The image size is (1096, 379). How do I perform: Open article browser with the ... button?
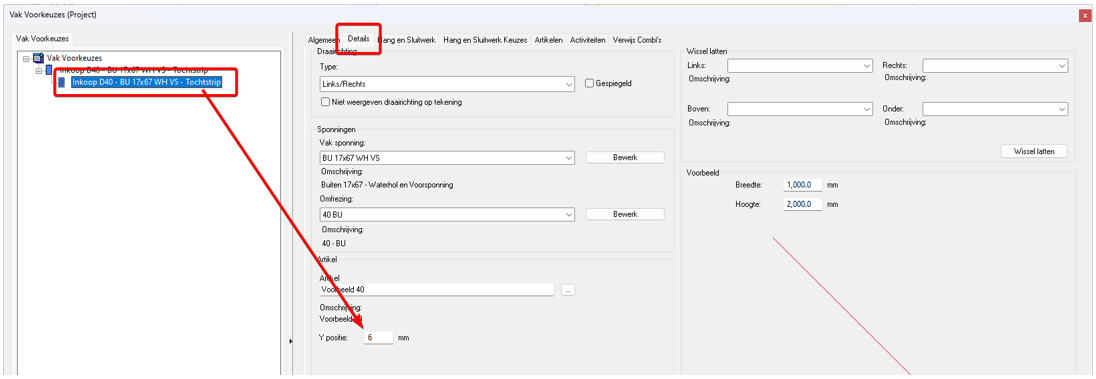point(568,289)
